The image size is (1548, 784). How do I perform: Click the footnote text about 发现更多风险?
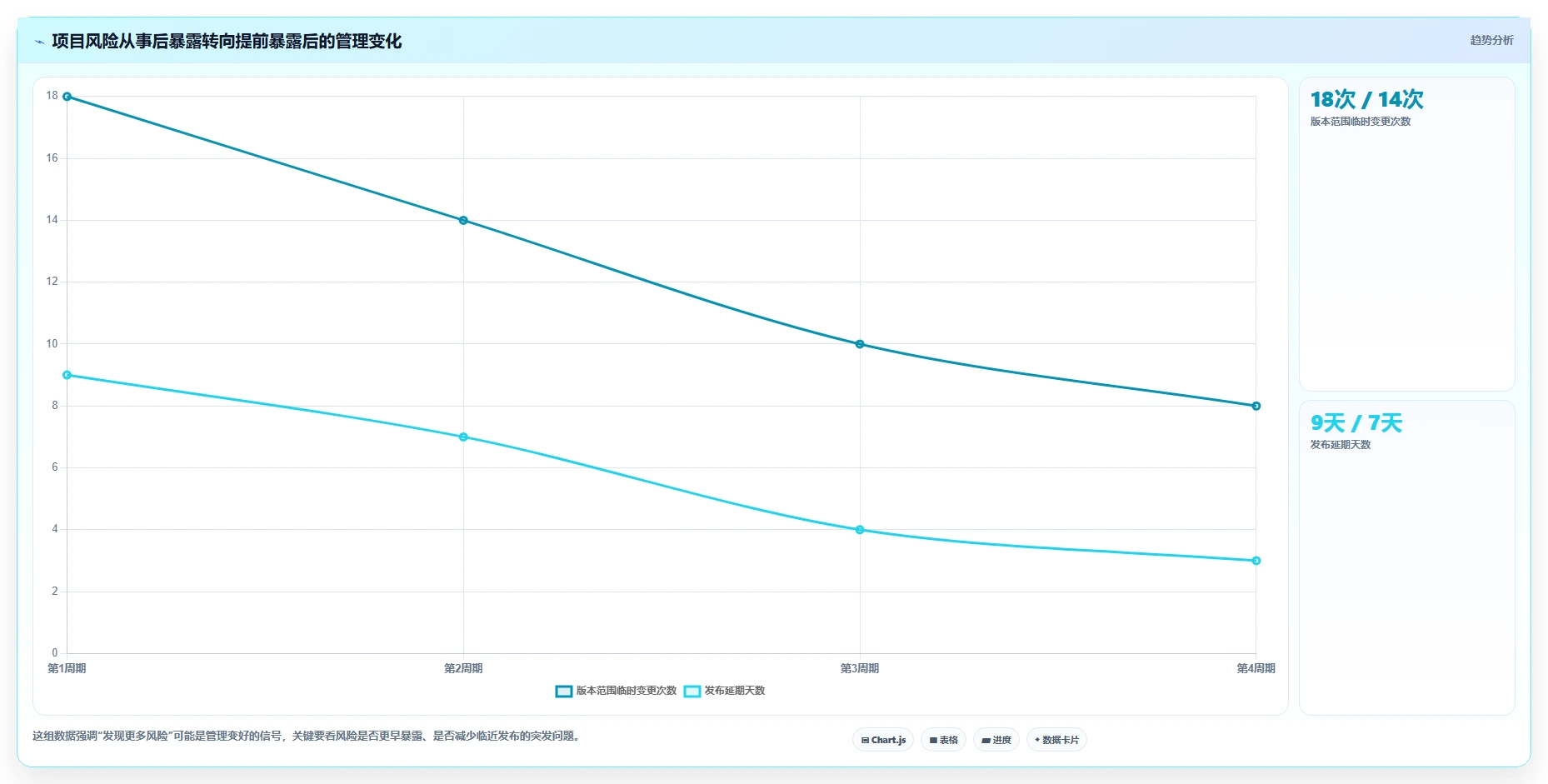[x=307, y=736]
